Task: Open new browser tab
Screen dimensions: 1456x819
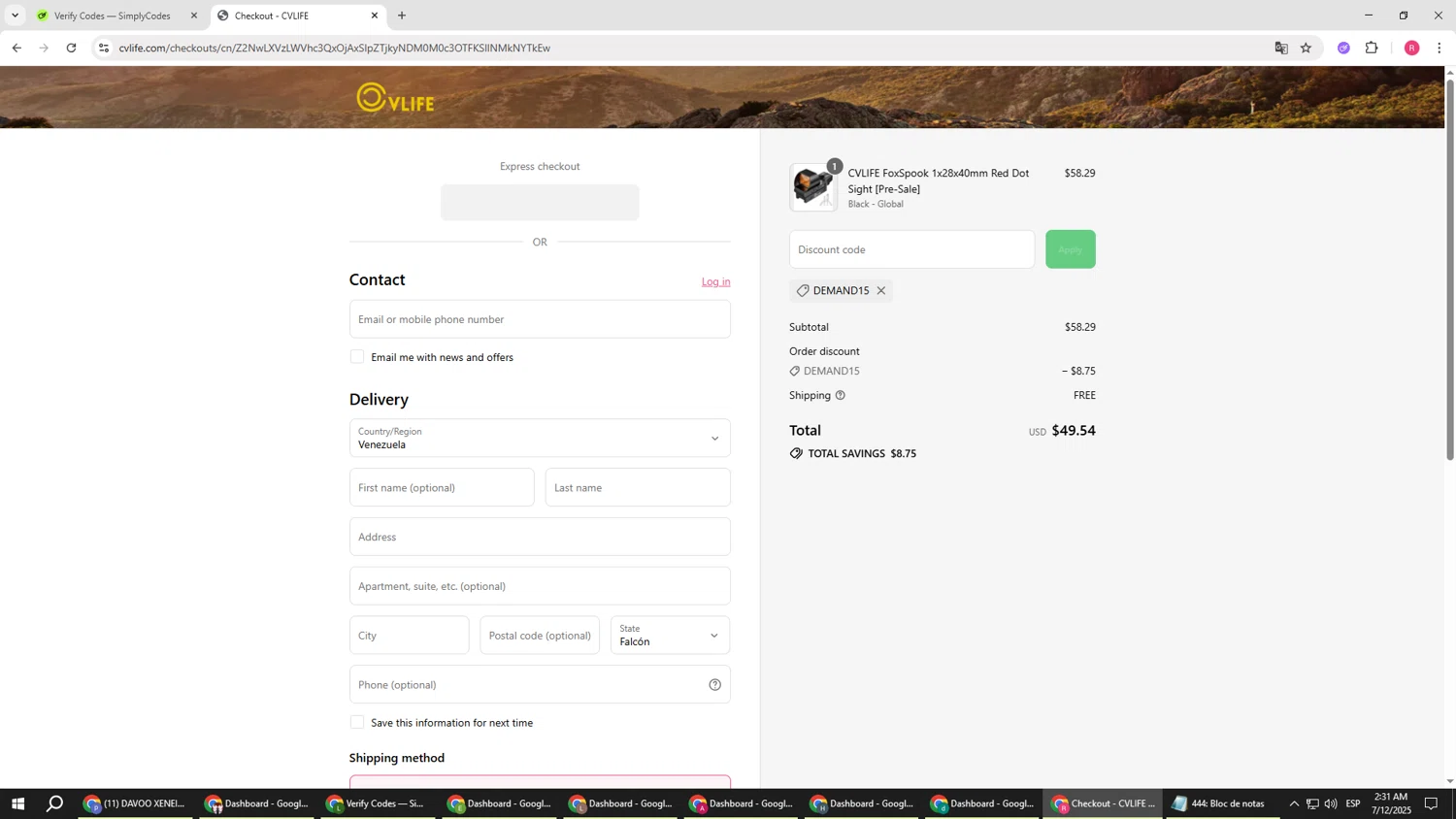Action: (402, 16)
